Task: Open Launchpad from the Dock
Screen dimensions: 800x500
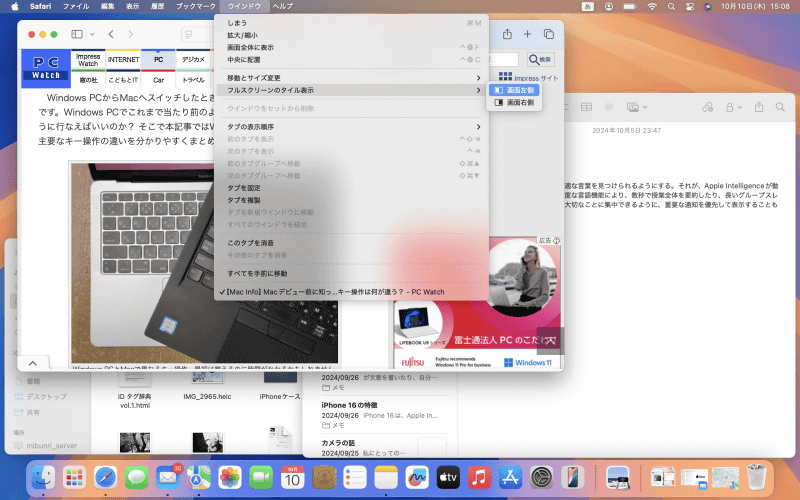Action: [74, 478]
